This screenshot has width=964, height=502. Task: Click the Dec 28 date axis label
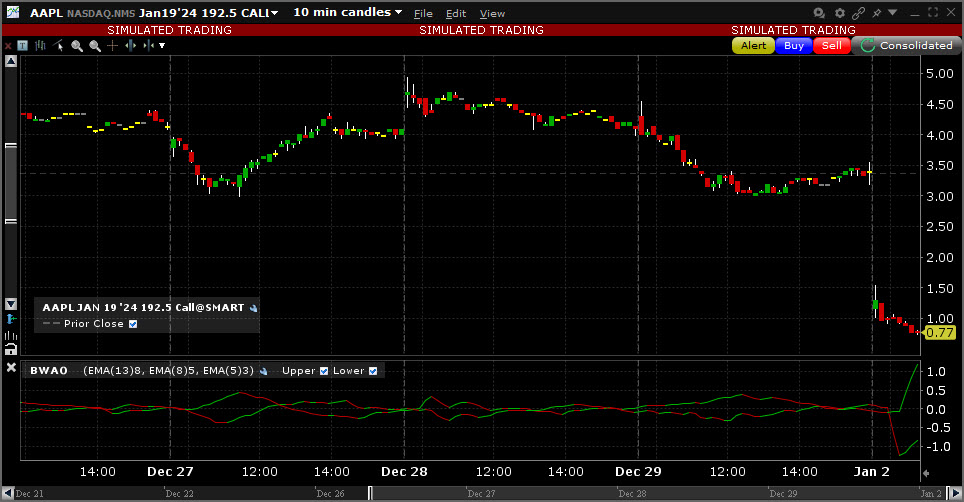pos(404,472)
